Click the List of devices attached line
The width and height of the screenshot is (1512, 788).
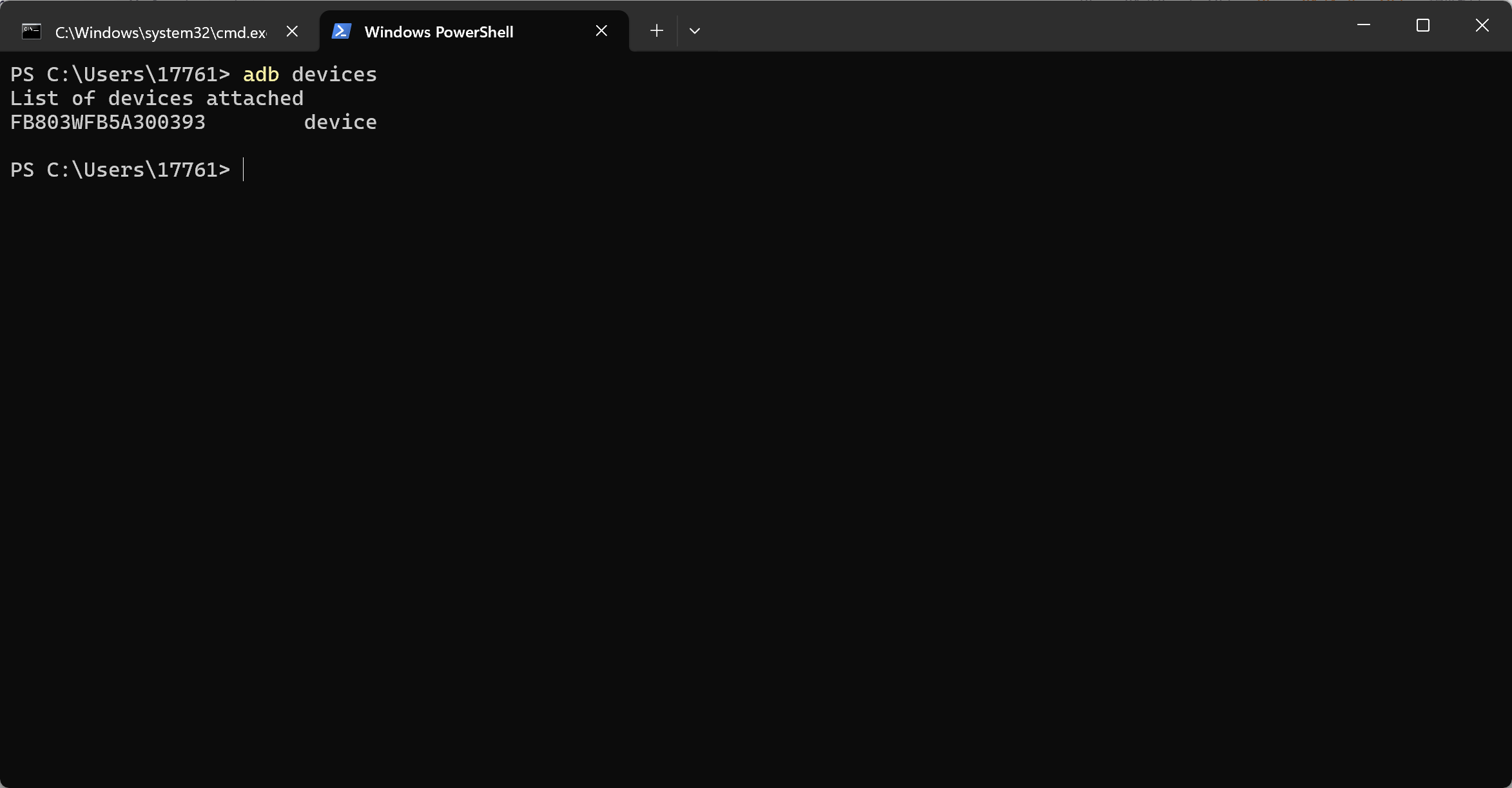coord(157,99)
